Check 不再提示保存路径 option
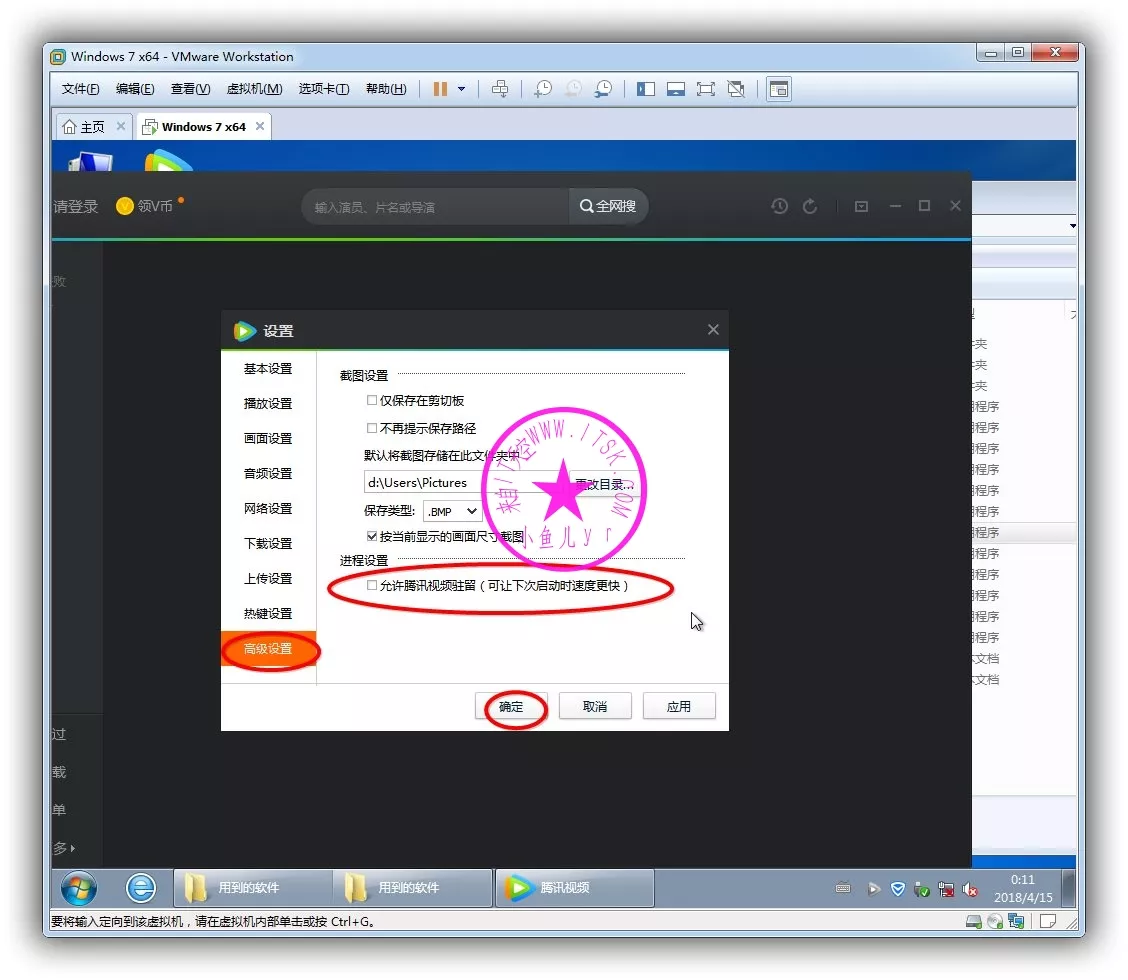Screen dimensions: 1128x980 click(372, 428)
